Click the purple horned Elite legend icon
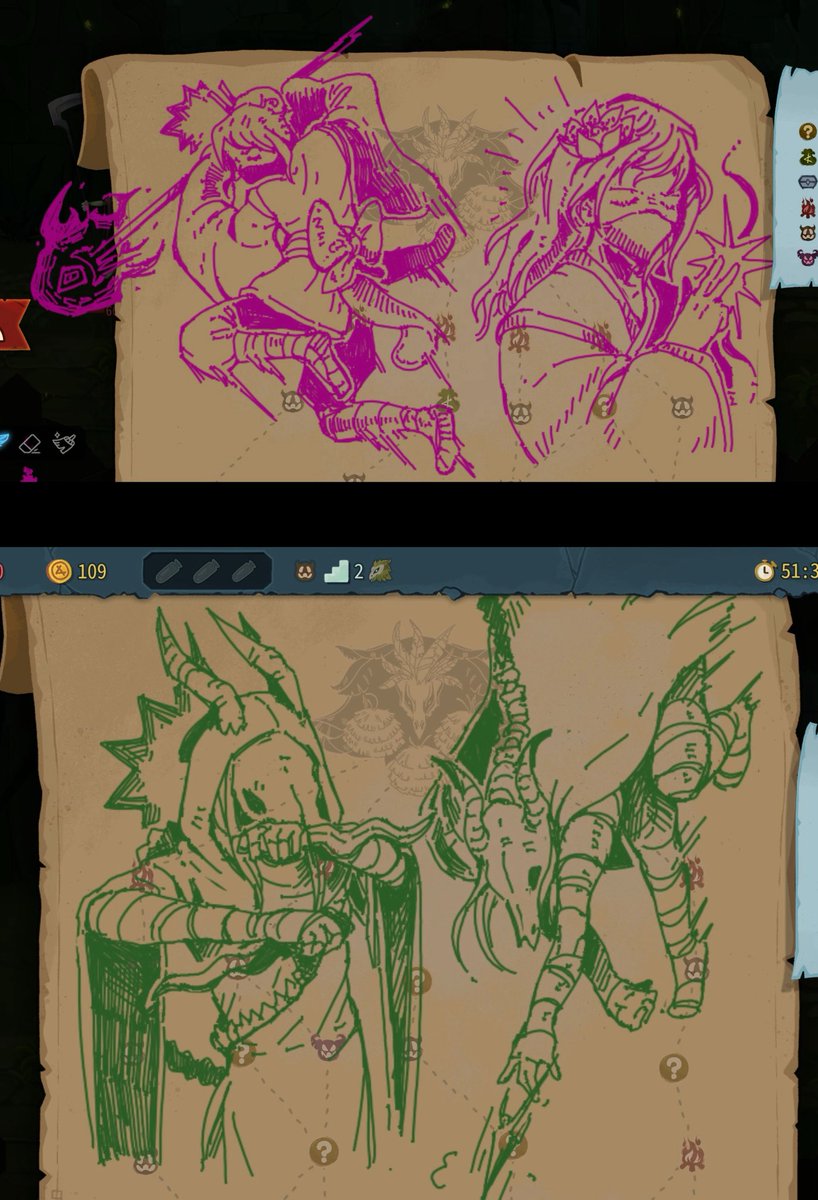This screenshot has height=1200, width=818. [x=807, y=258]
